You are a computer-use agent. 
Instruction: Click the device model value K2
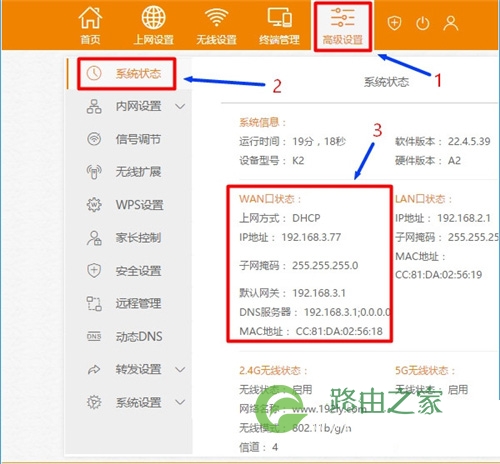pos(298,161)
